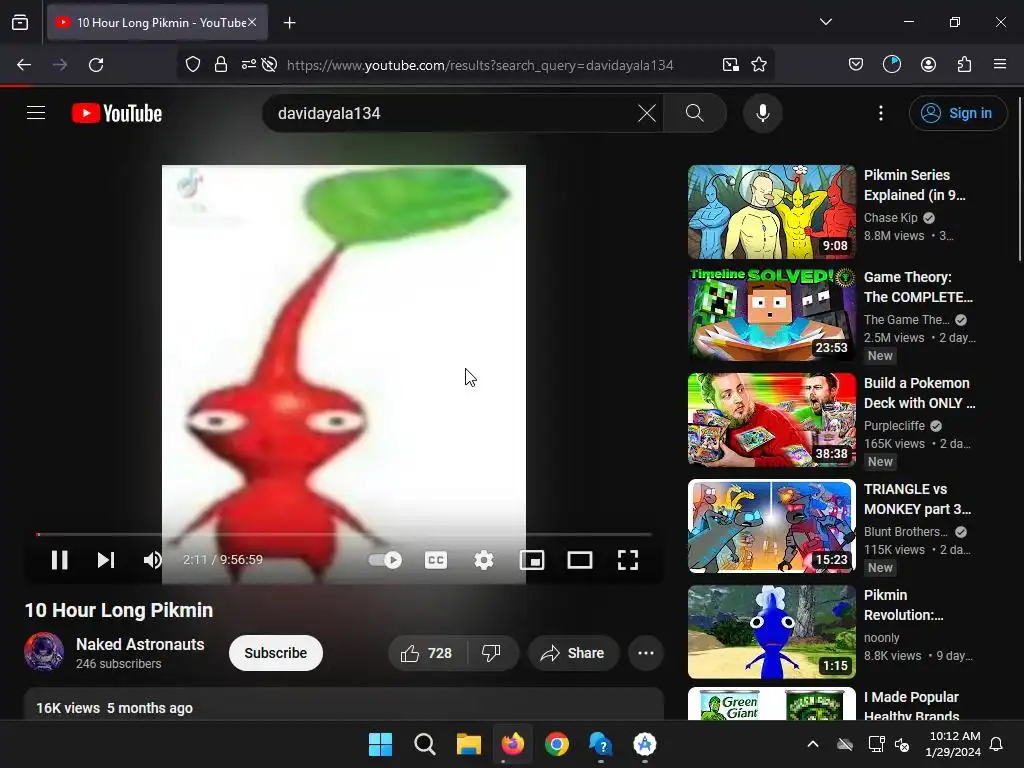The width and height of the screenshot is (1024, 768).
Task: Click the address bar URL
Action: (x=480, y=65)
